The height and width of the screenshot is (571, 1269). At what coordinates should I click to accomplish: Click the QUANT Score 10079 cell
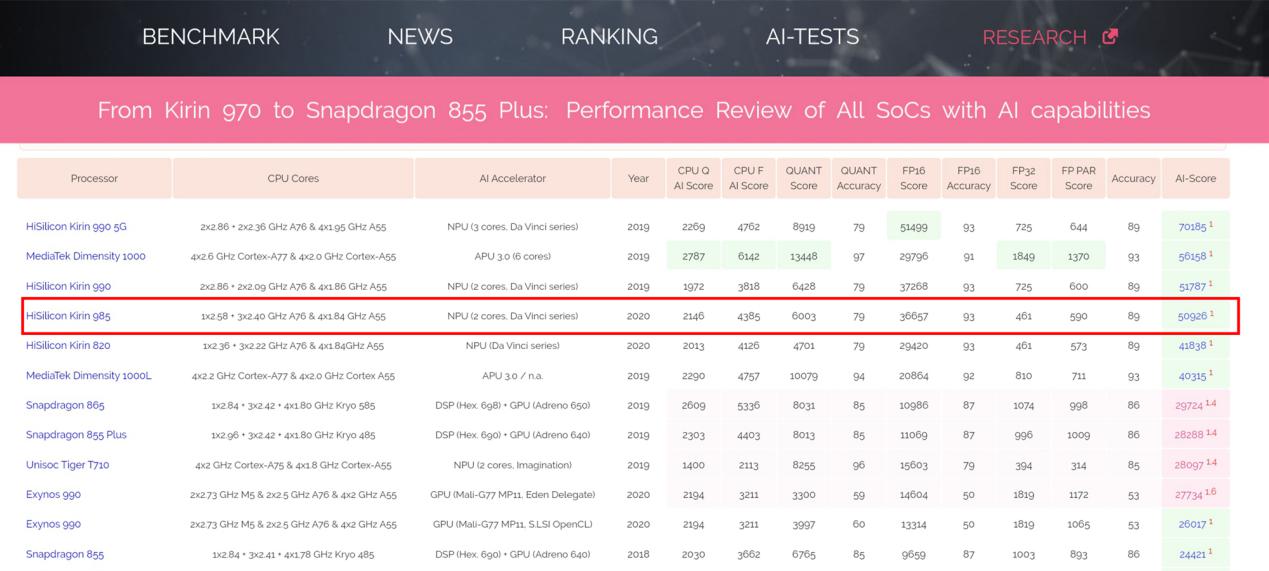pyautogui.click(x=803, y=376)
